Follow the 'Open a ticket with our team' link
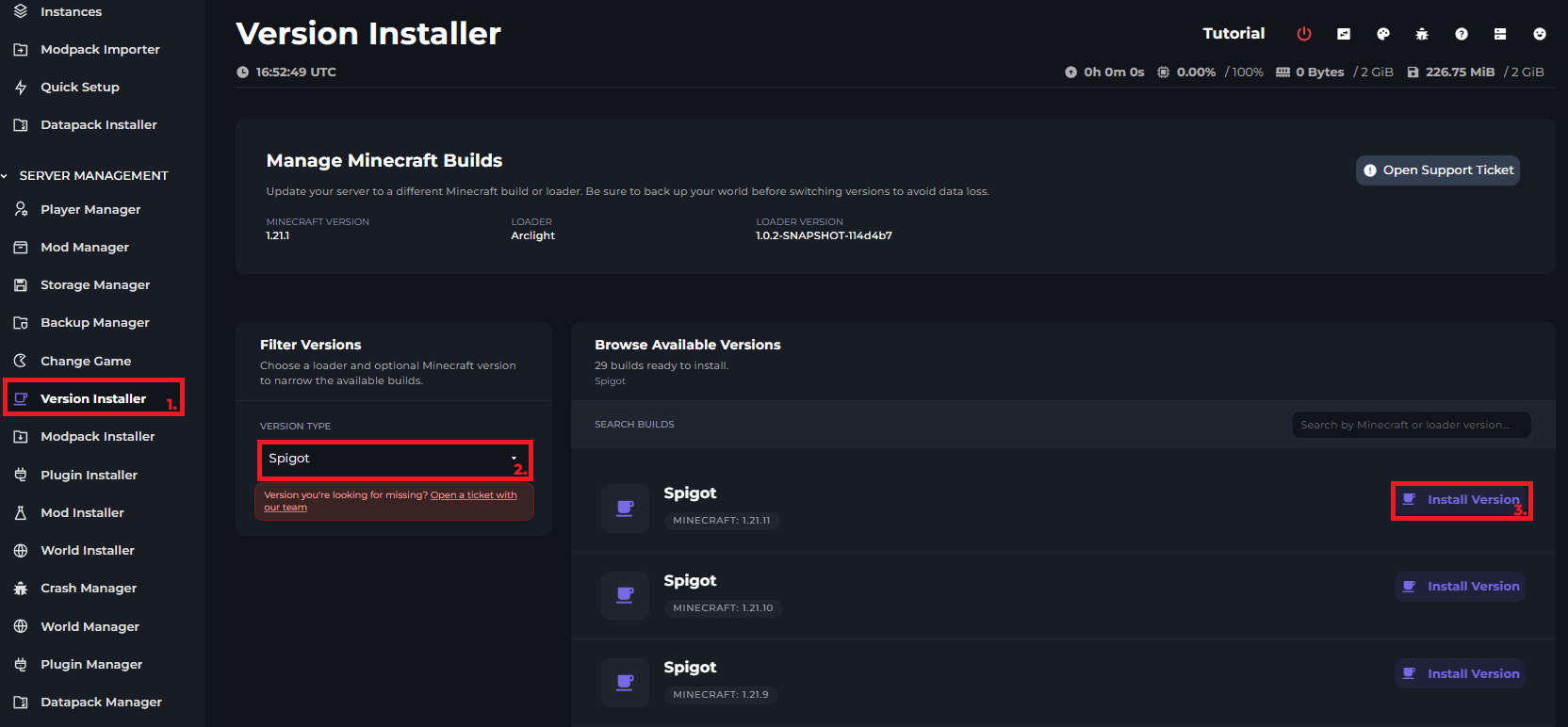This screenshot has width=1568, height=727. 473,495
